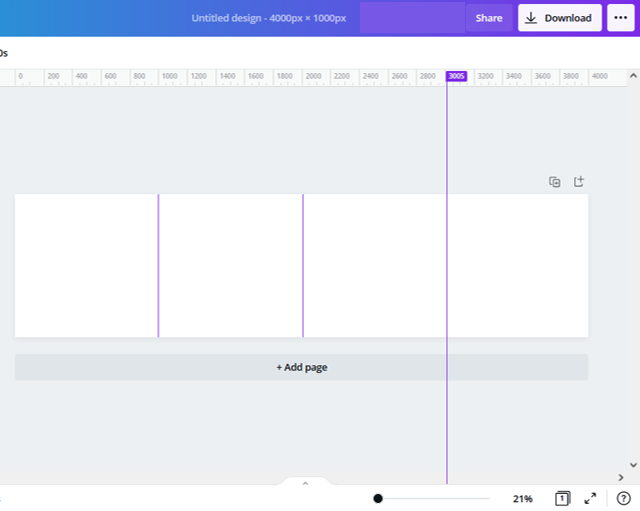Open the grid view page counter icon

tap(562, 498)
